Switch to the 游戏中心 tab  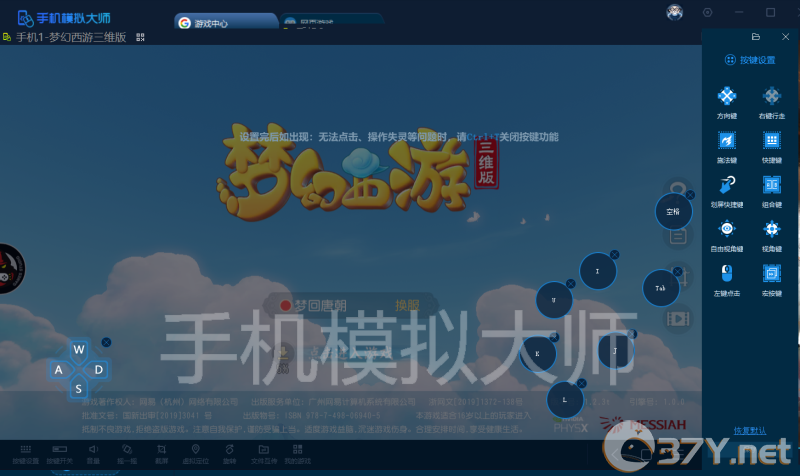pos(226,23)
